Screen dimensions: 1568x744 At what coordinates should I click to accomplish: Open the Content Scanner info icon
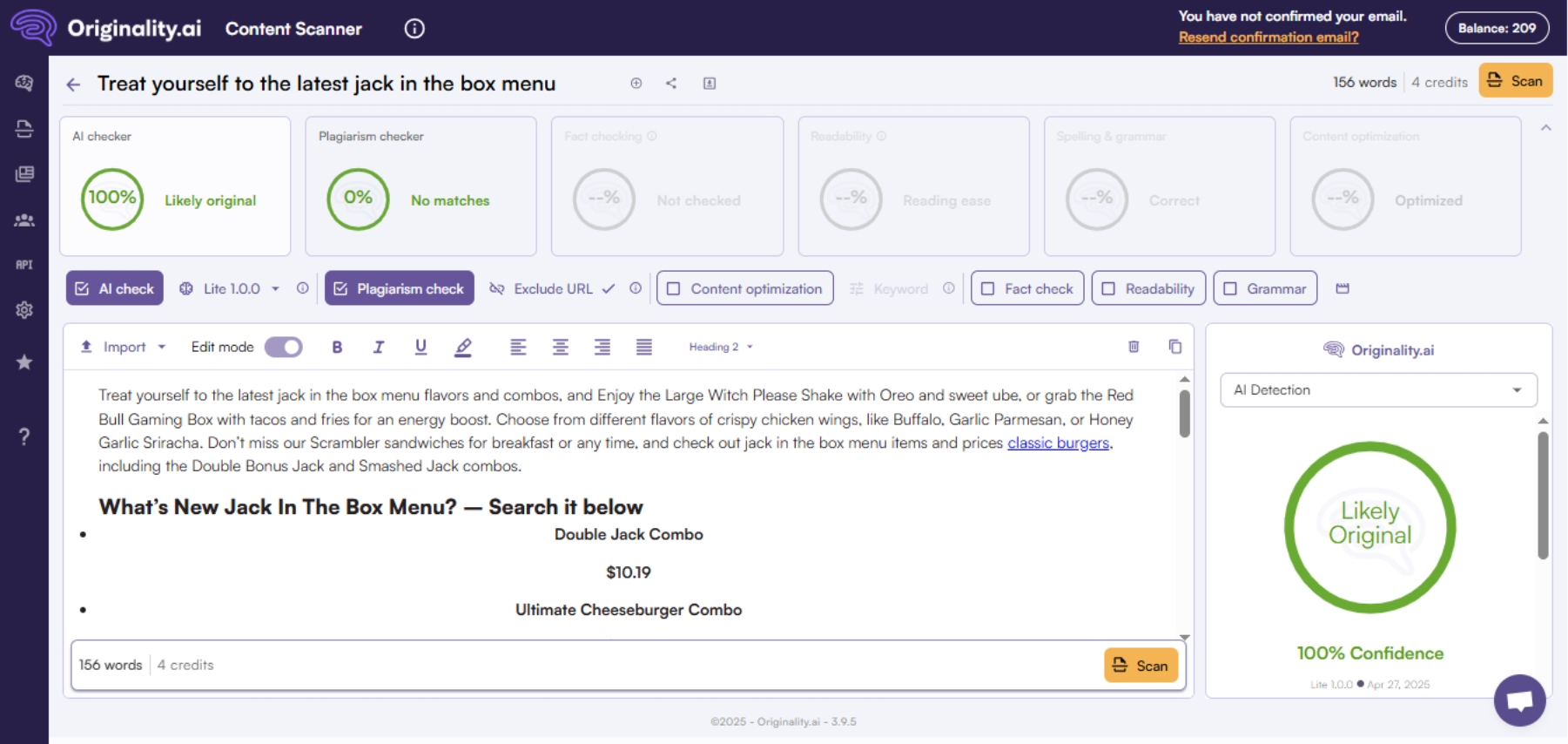(x=414, y=29)
